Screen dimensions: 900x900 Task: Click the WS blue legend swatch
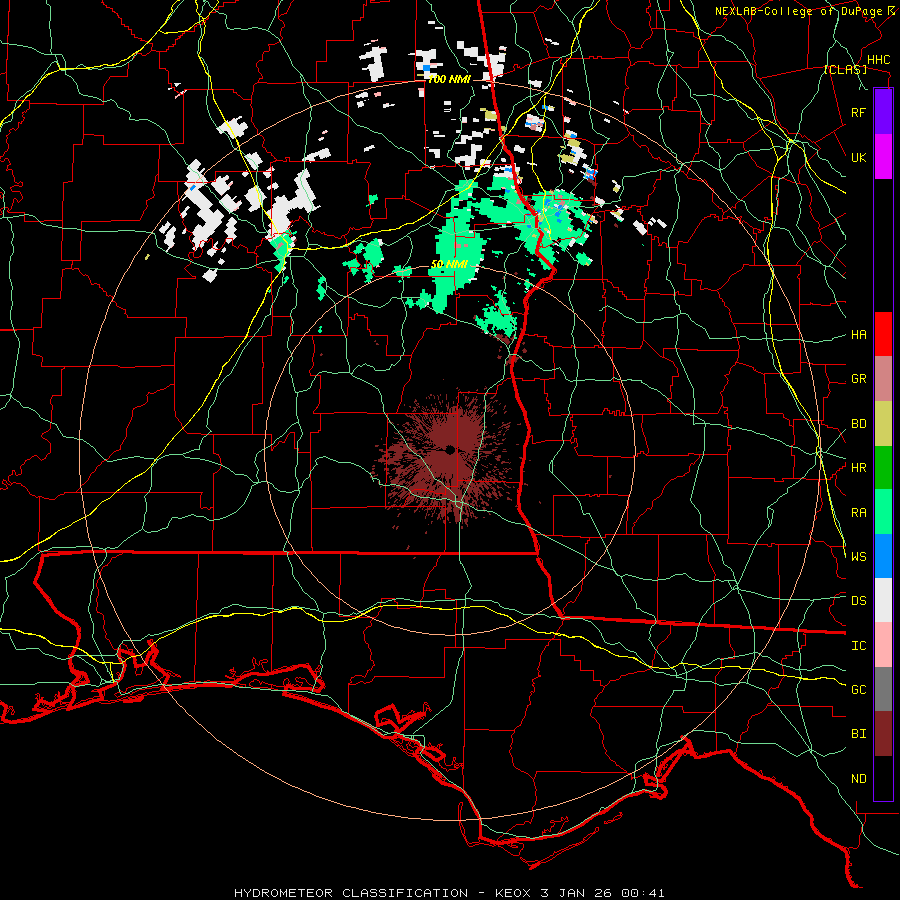point(883,556)
